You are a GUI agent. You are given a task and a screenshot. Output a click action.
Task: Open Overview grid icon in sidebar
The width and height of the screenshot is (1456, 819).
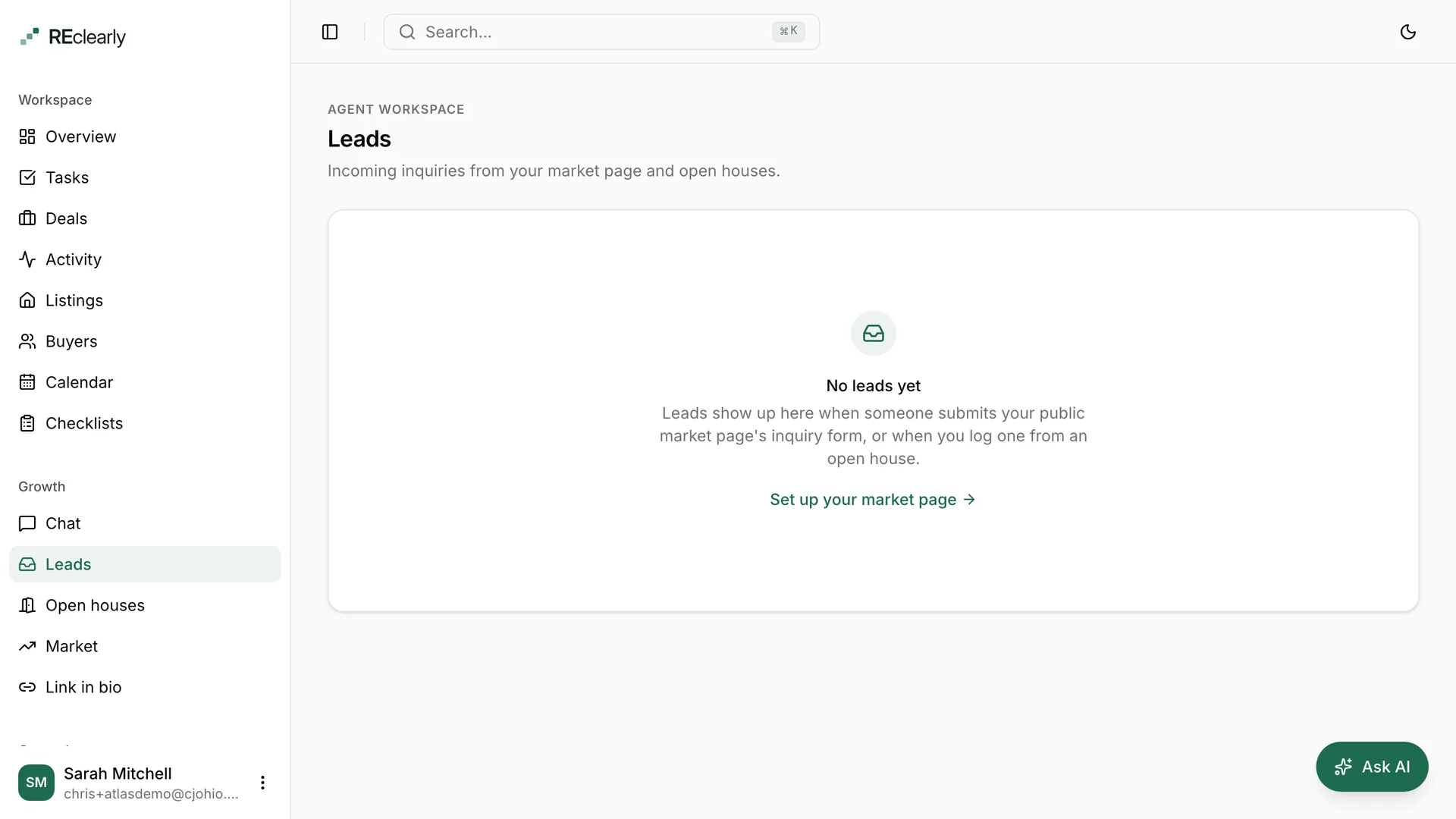point(27,136)
